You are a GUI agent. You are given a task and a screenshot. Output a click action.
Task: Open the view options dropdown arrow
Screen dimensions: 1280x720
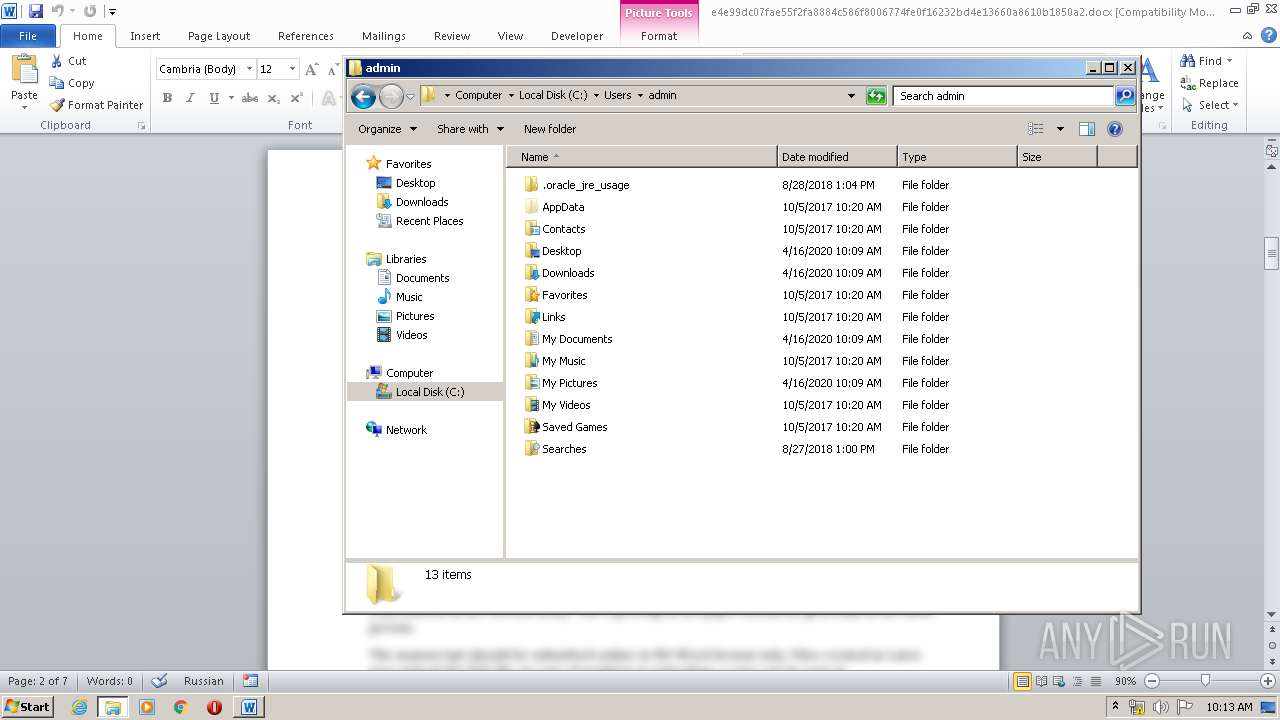pos(1060,129)
